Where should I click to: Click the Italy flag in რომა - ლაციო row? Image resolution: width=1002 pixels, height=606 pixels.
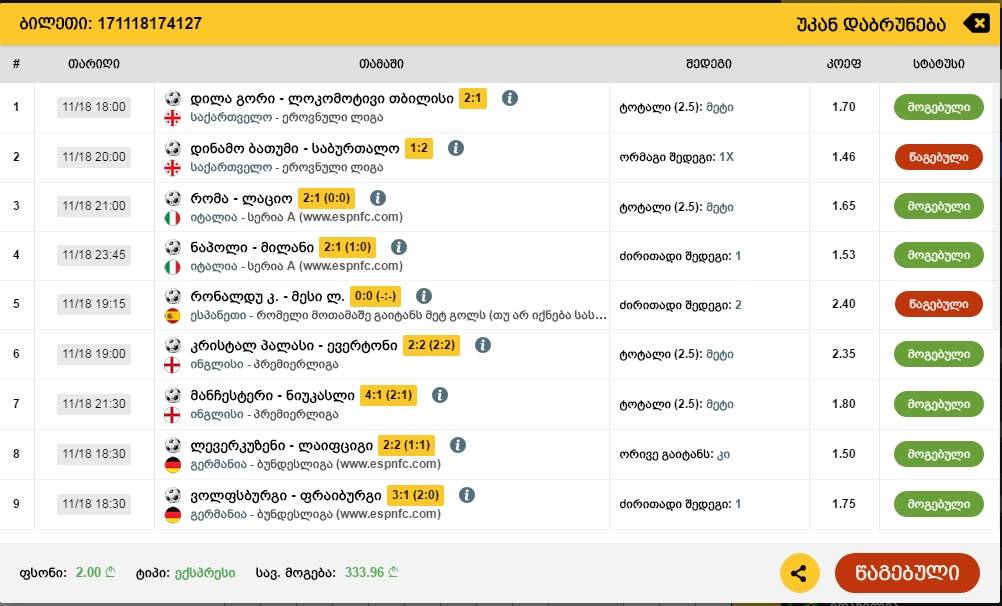[x=173, y=218]
